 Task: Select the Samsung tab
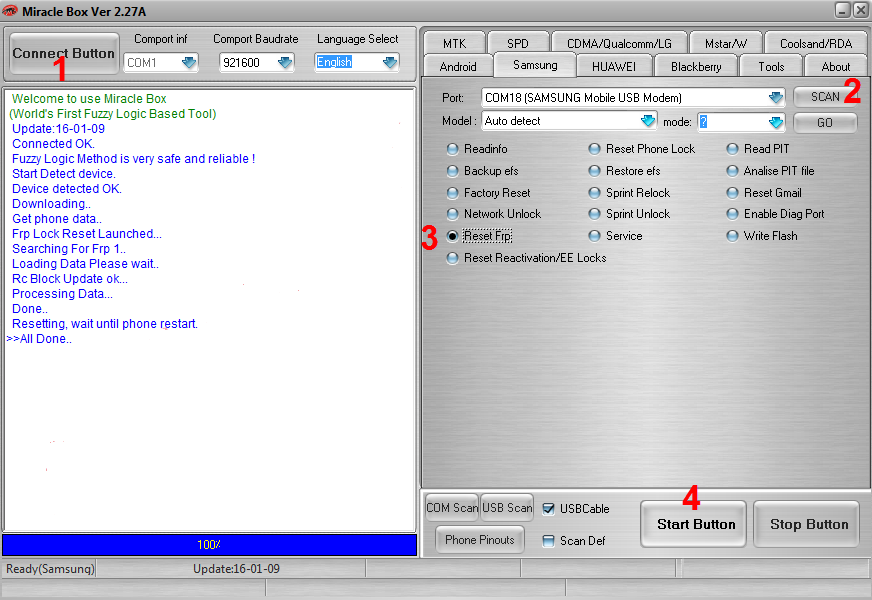click(x=535, y=65)
